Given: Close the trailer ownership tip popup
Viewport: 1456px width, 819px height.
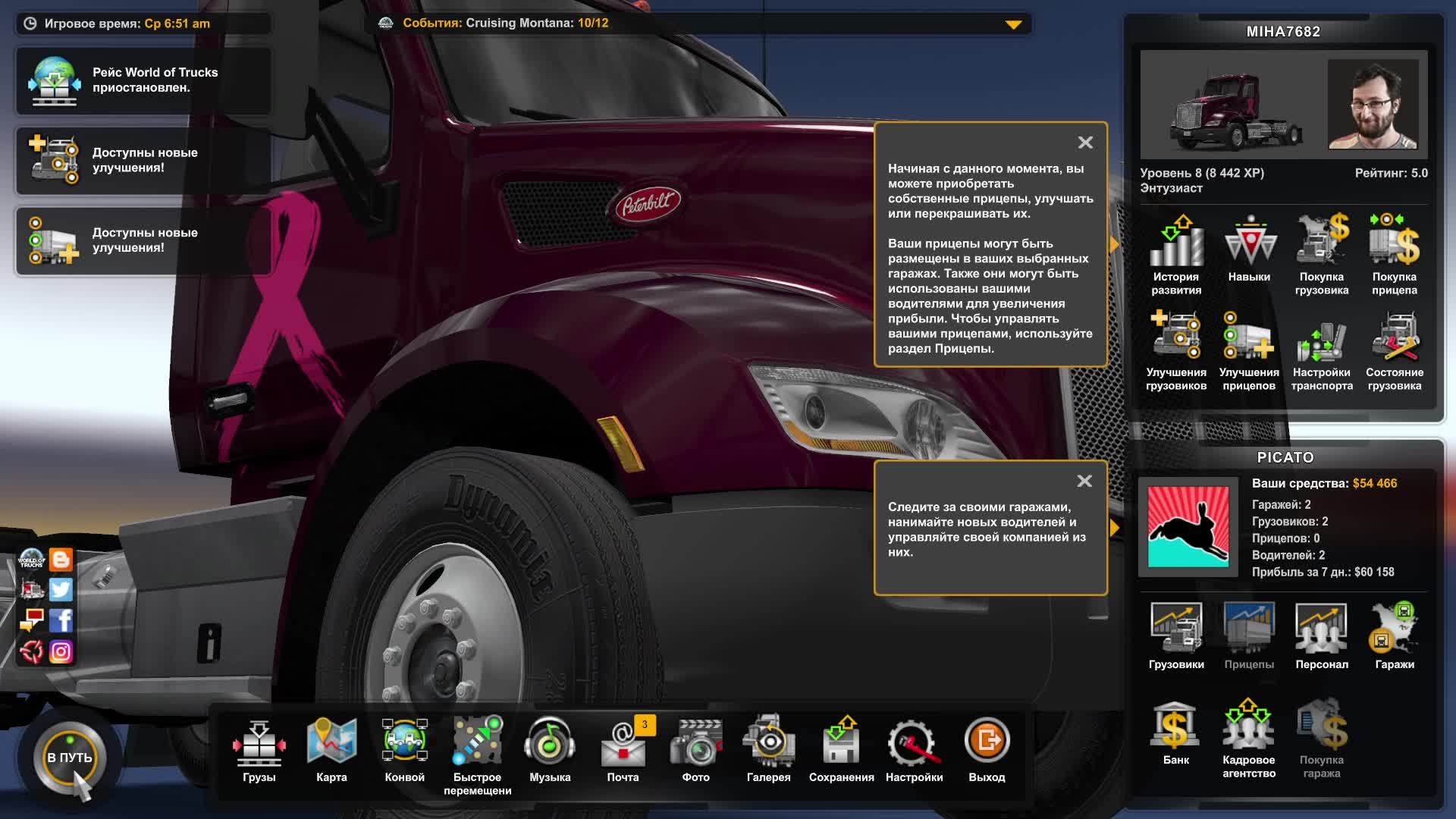Looking at the screenshot, I should coord(1085,143).
